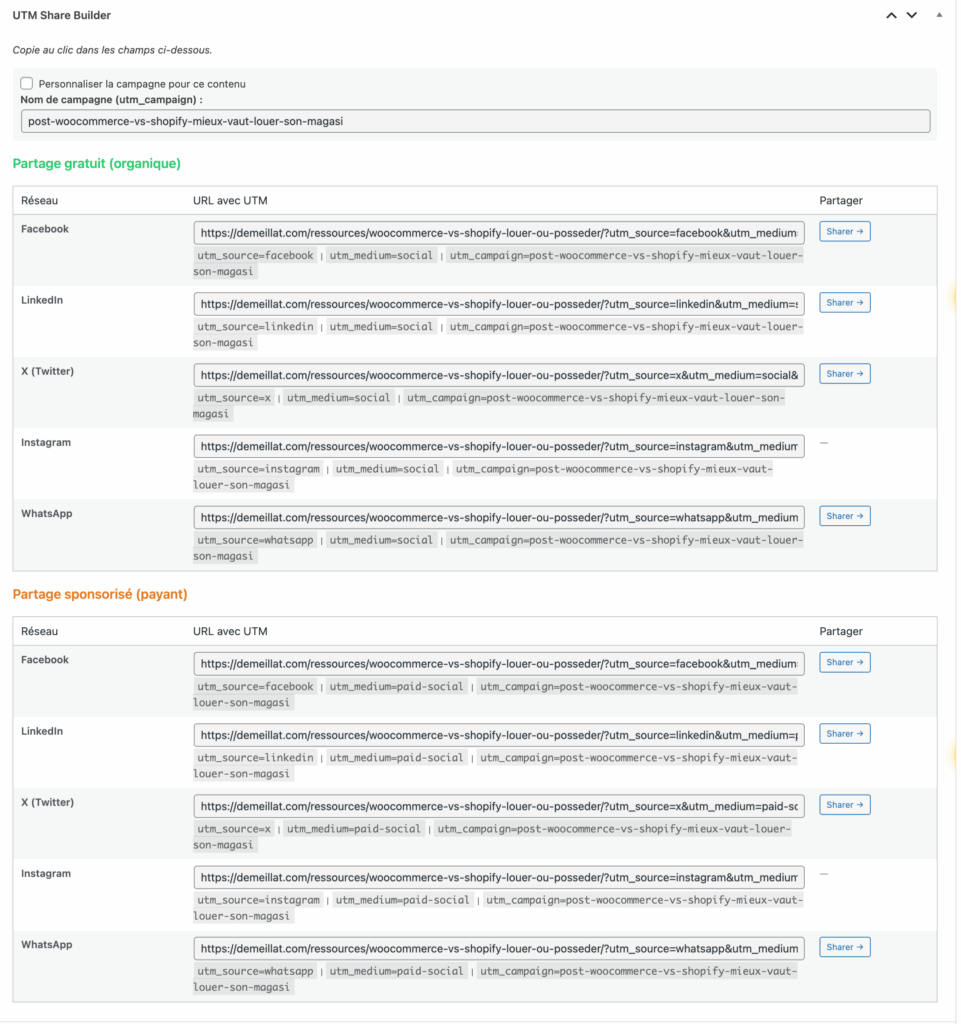This screenshot has height=1024, width=961.
Task: Collapse the UTM Share Builder panel
Action: (938, 15)
